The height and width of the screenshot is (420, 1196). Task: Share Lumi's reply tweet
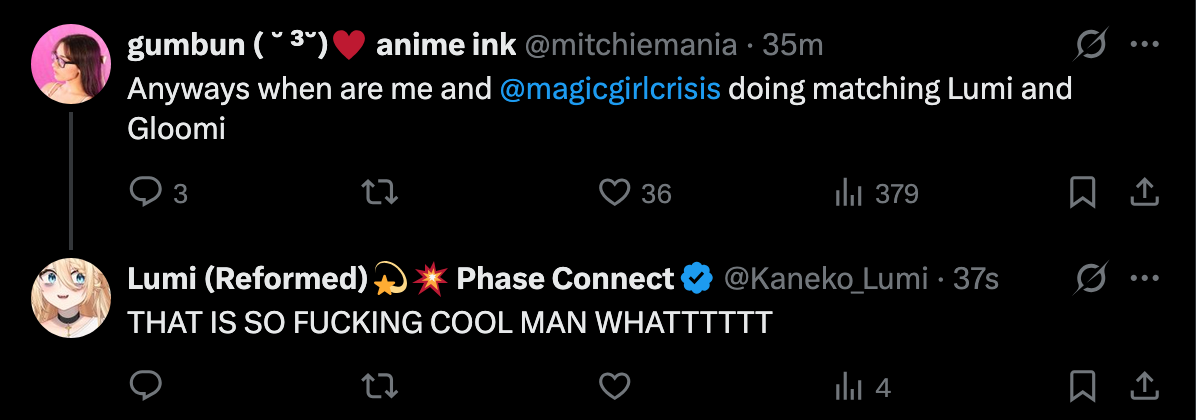[x=1144, y=385]
